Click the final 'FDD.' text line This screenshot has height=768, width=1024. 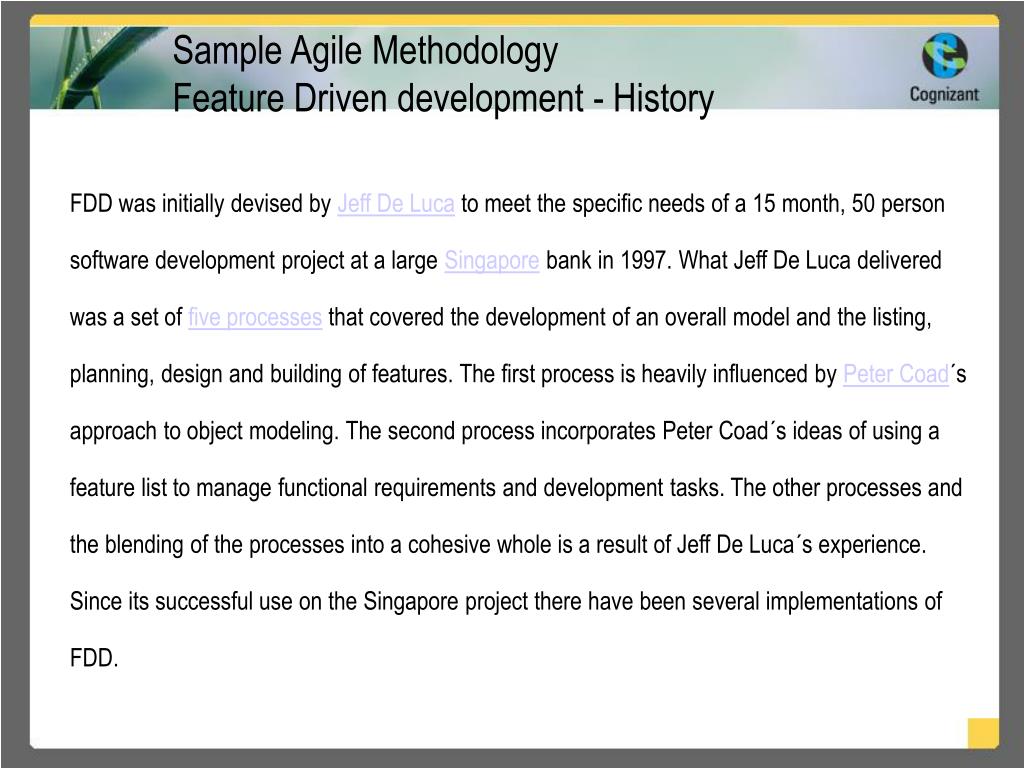pos(94,658)
